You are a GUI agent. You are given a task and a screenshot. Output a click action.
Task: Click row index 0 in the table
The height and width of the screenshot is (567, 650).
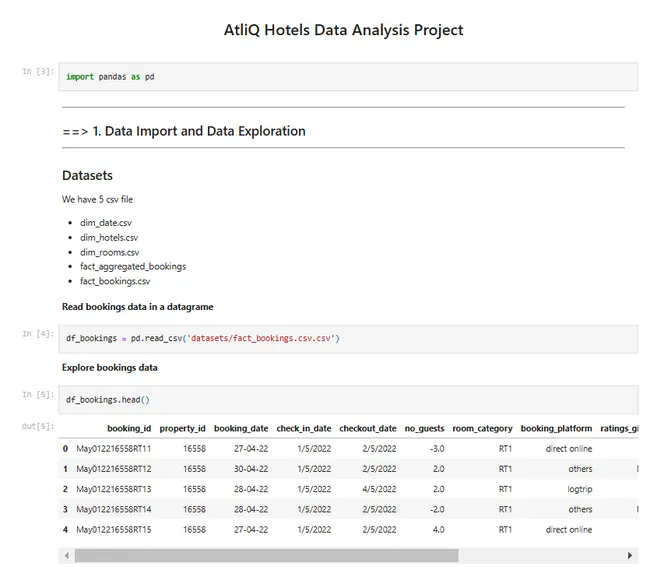click(x=65, y=449)
